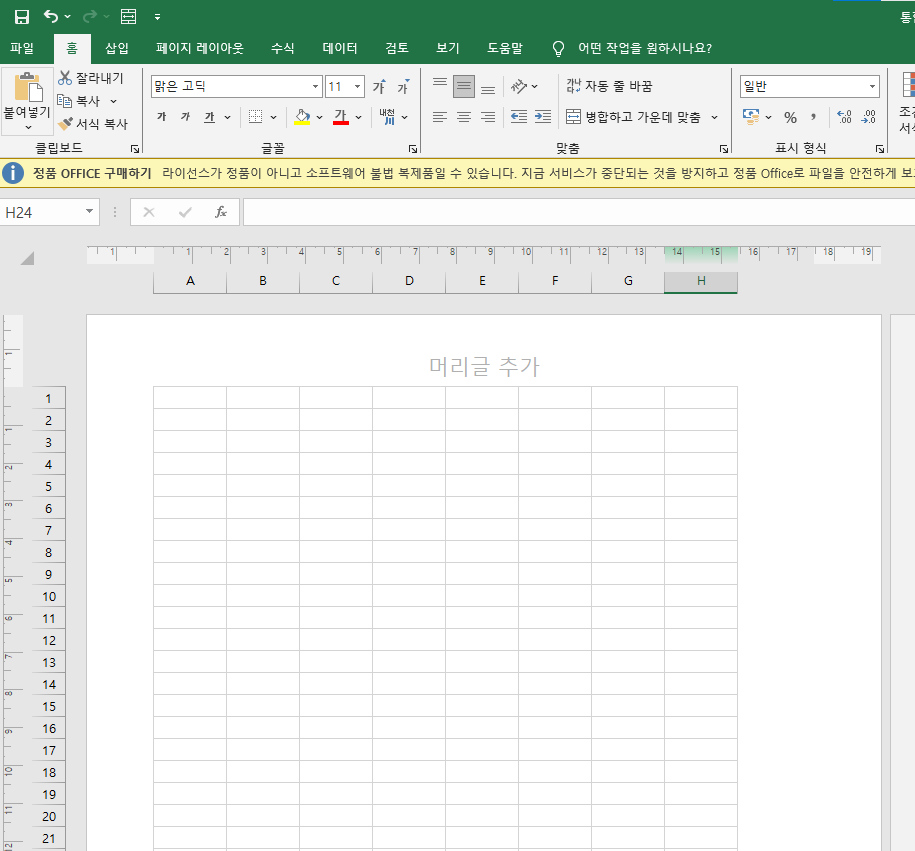
Task: Click accounting number format icon
Action: 751,117
